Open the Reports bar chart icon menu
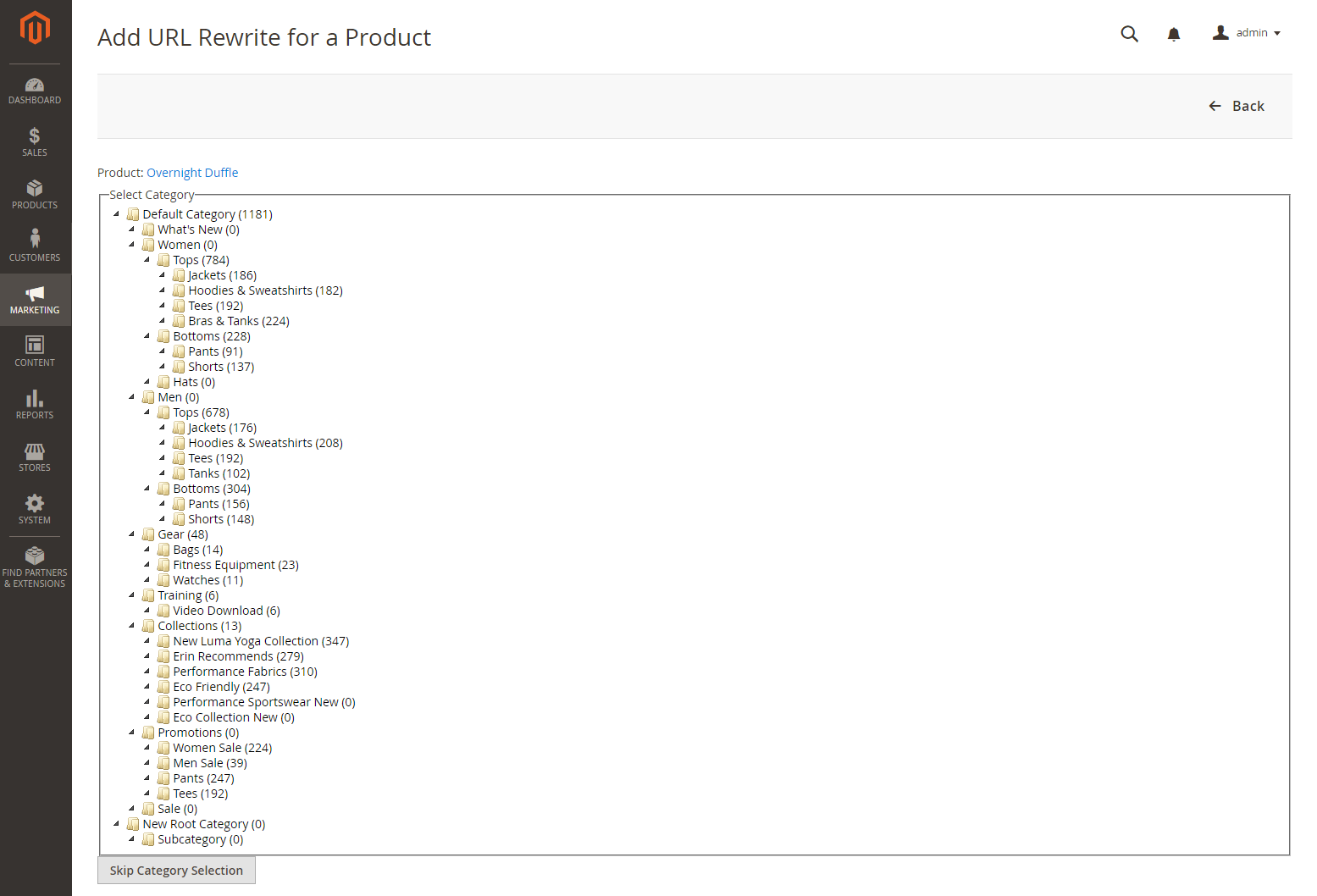 [35, 398]
